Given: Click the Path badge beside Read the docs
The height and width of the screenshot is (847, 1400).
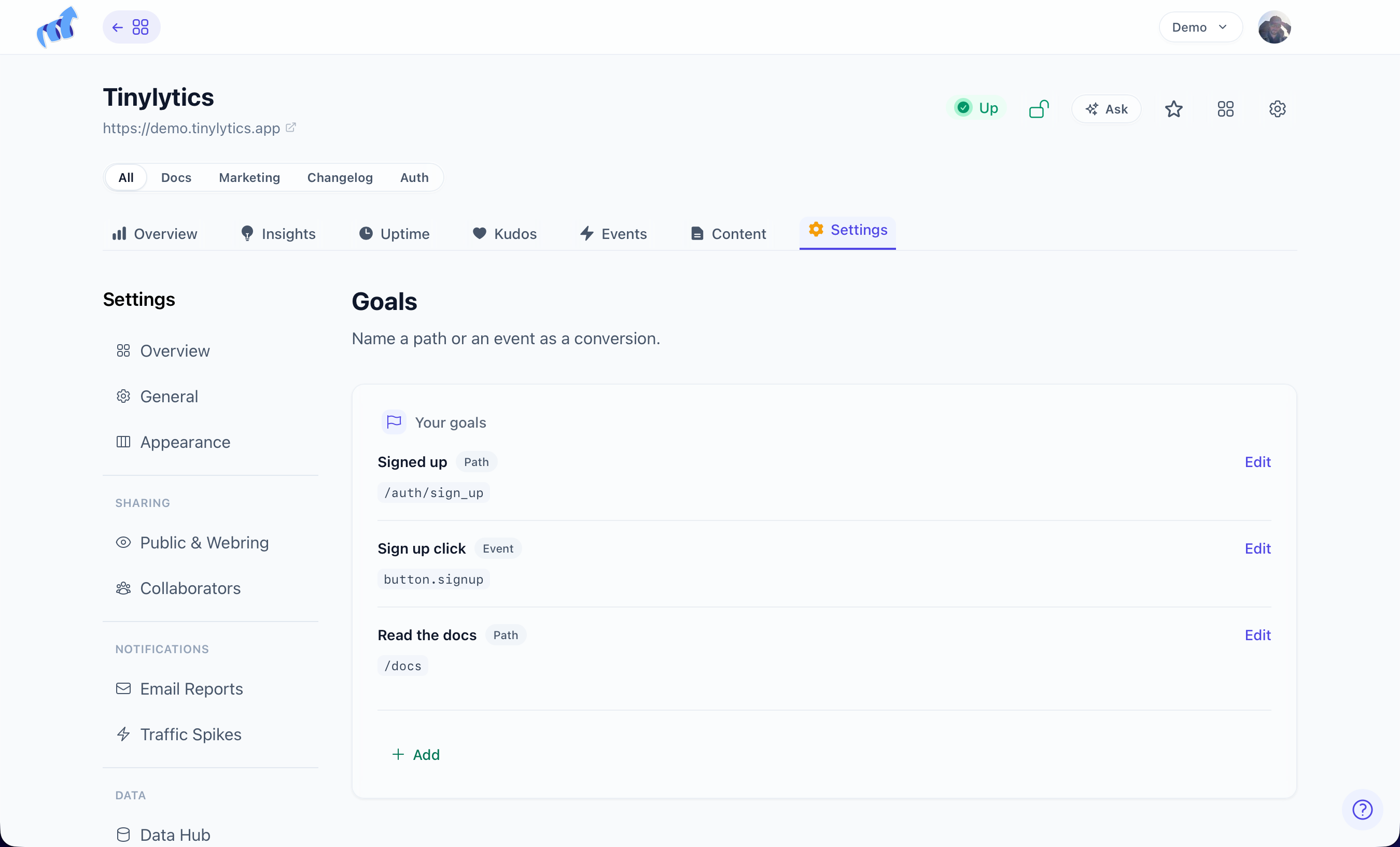Looking at the screenshot, I should pyautogui.click(x=506, y=634).
